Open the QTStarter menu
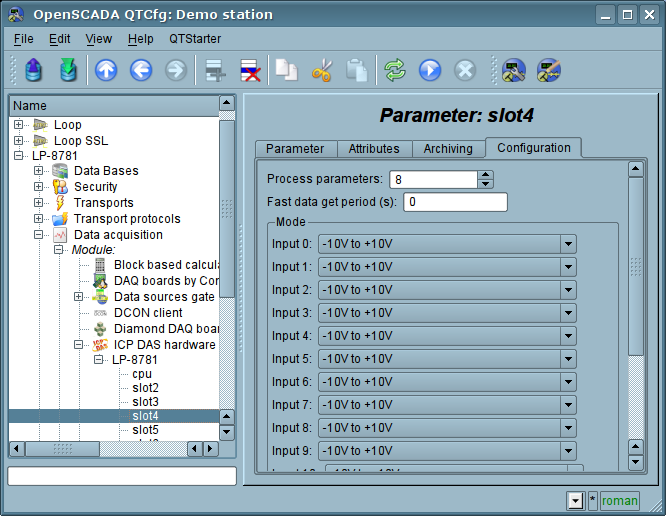This screenshot has height=516, width=666. pos(194,39)
